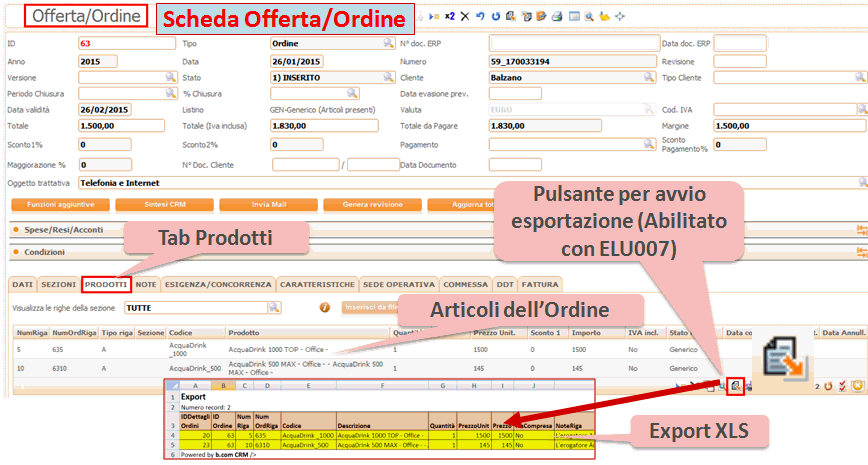Switch to the PRODOTTI tab
The height and width of the screenshot is (465, 868).
coord(105,284)
